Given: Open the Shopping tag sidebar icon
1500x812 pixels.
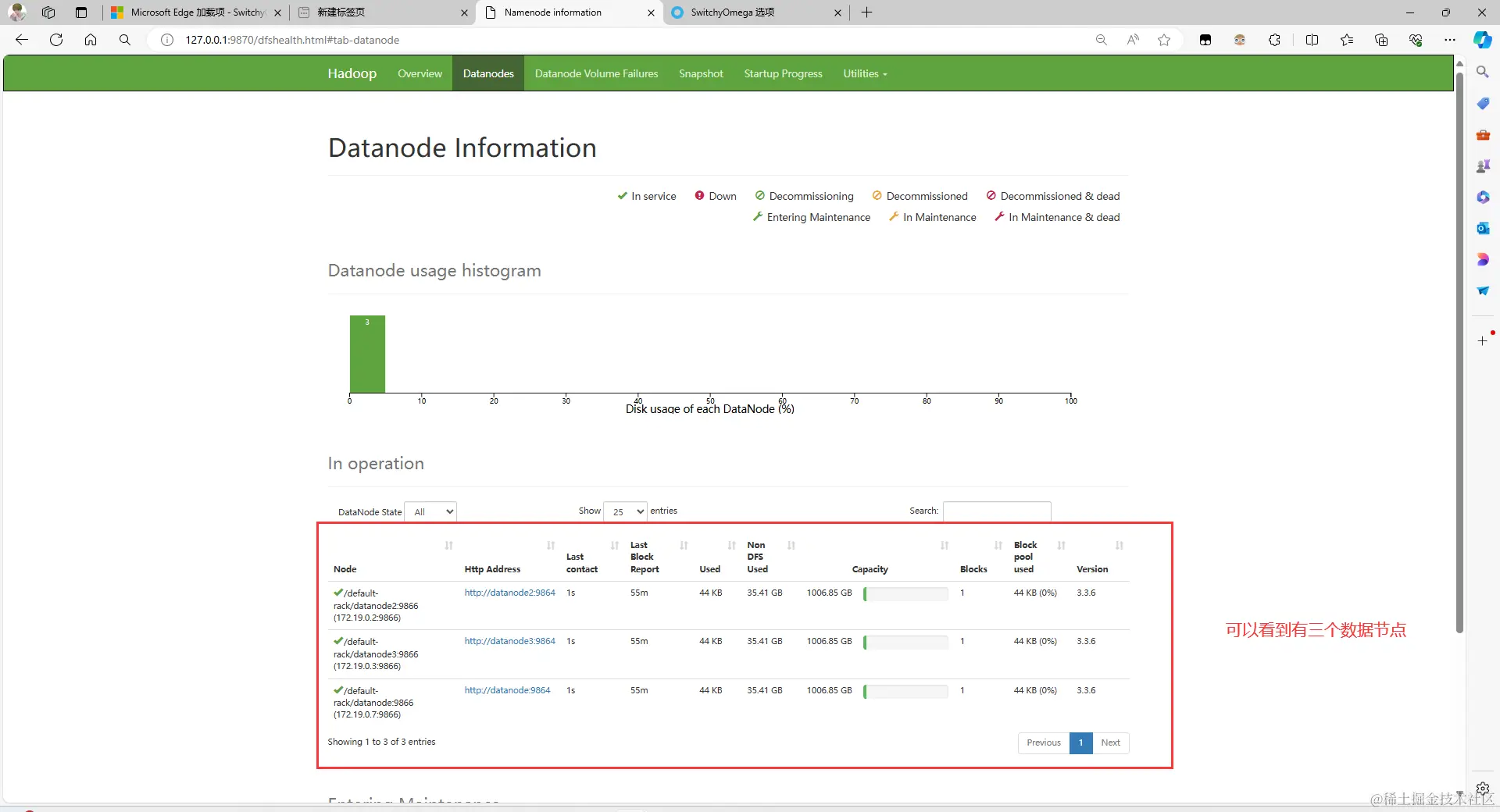Looking at the screenshot, I should click(1482, 103).
